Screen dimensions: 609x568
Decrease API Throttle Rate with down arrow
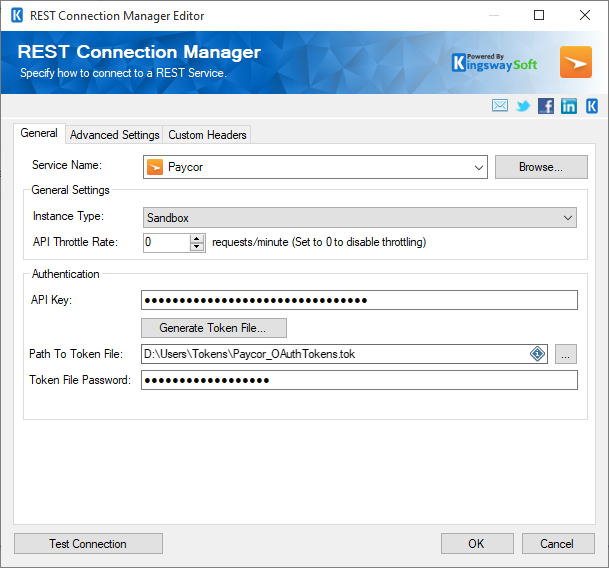[197, 247]
